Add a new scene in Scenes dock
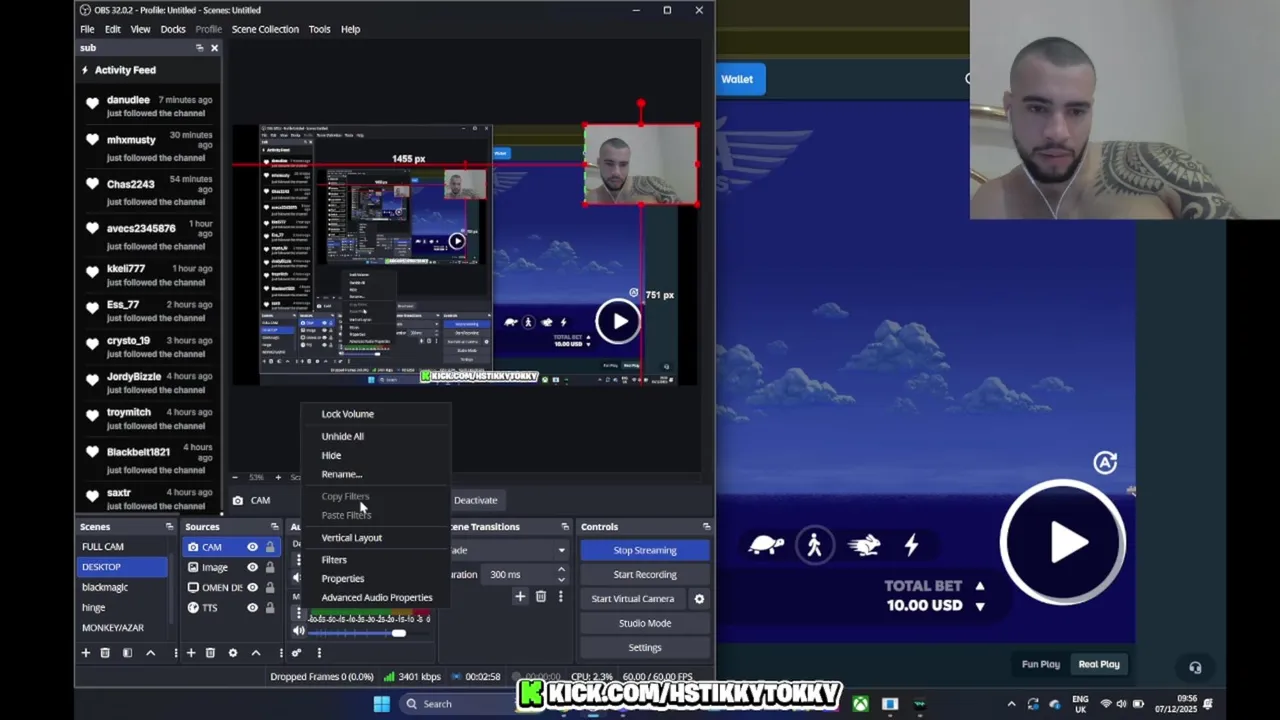The width and height of the screenshot is (1280, 720). pos(85,653)
